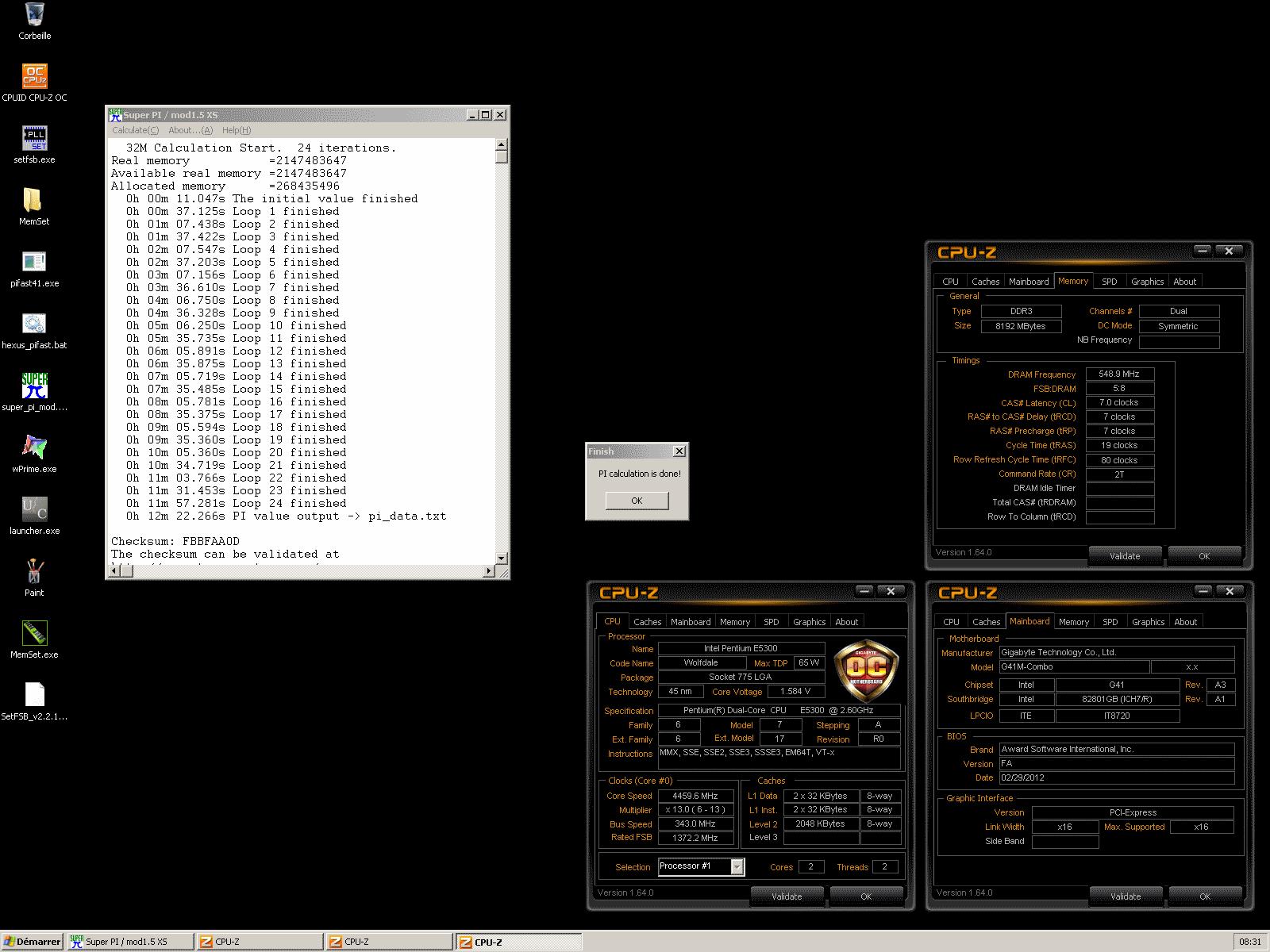Switch to the active third CPU-Z taskbar button
Screen dimensions: 1270x952
(518, 942)
